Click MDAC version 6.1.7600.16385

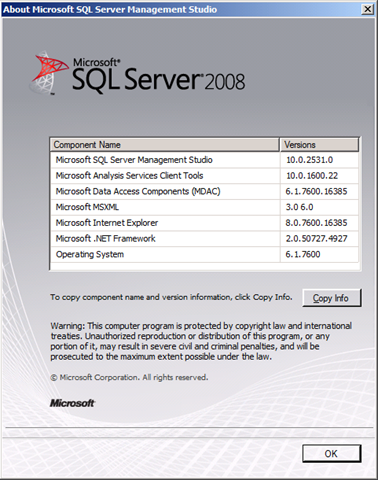316,191
